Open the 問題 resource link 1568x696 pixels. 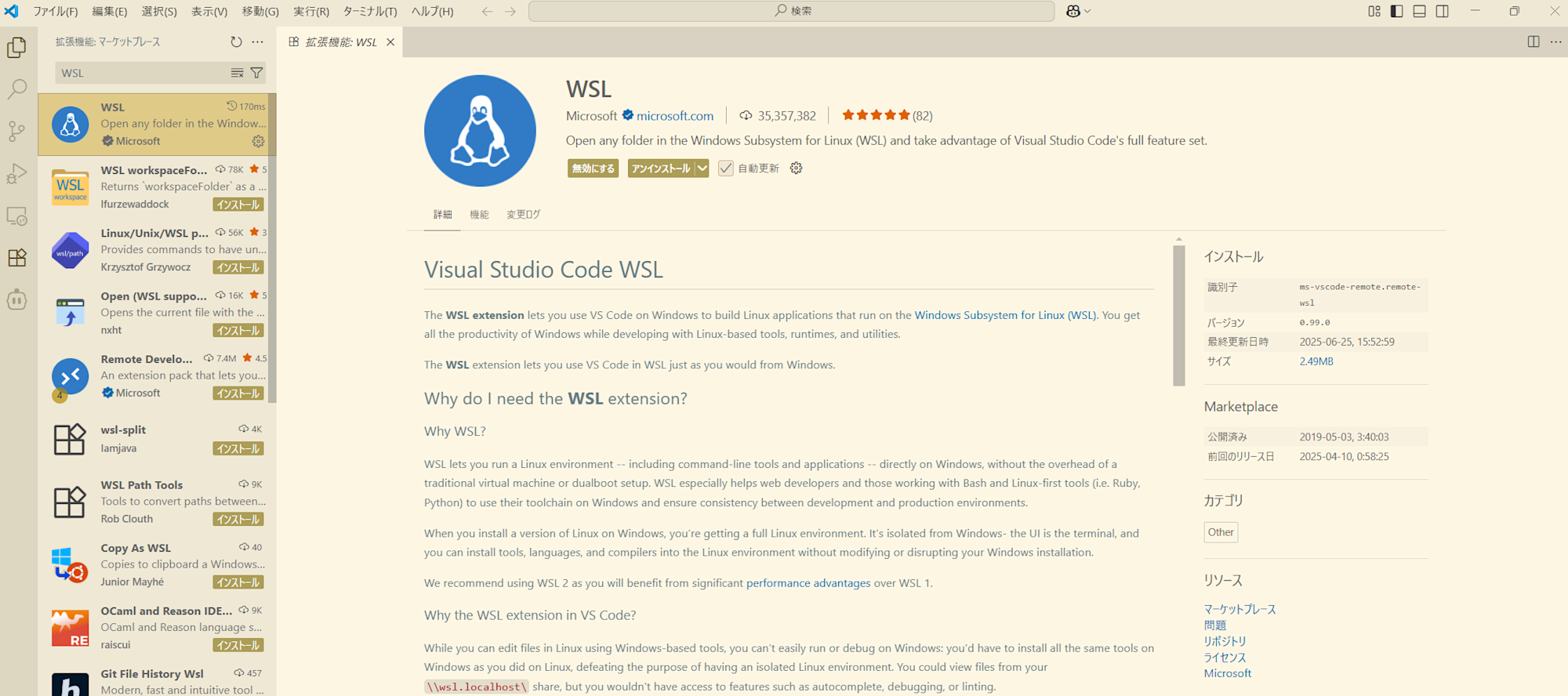1215,625
